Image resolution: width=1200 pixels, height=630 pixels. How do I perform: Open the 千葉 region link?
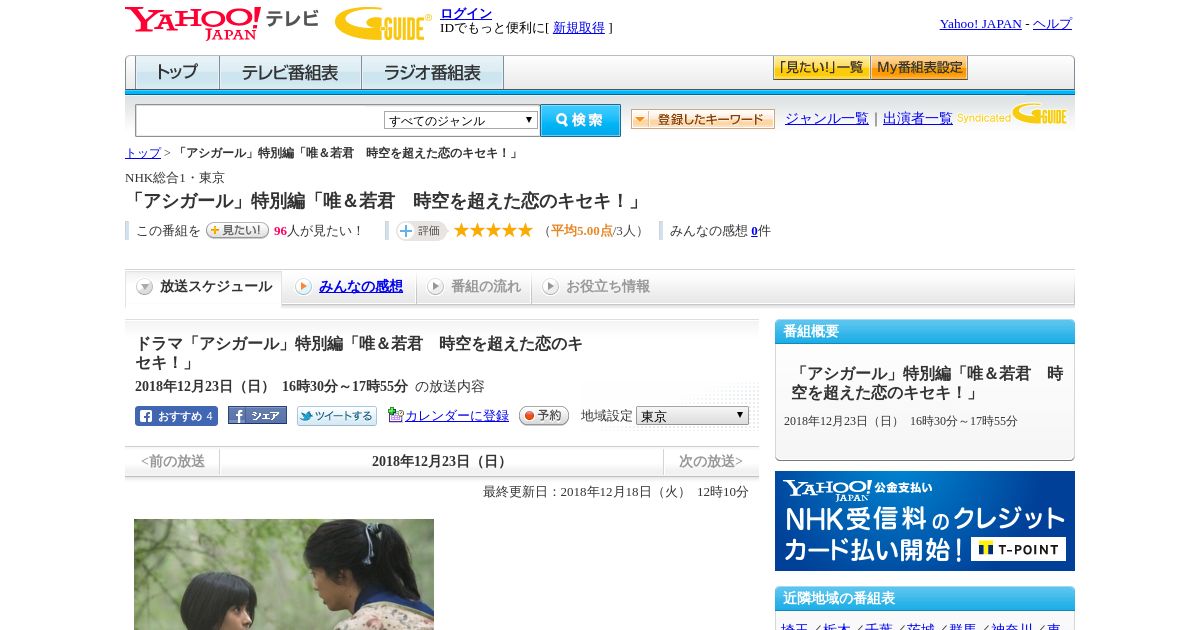pos(878,626)
